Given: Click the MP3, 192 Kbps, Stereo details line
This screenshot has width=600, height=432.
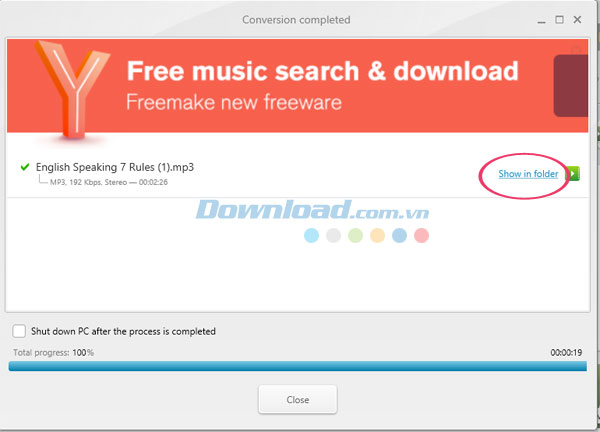Looking at the screenshot, I should (109, 182).
